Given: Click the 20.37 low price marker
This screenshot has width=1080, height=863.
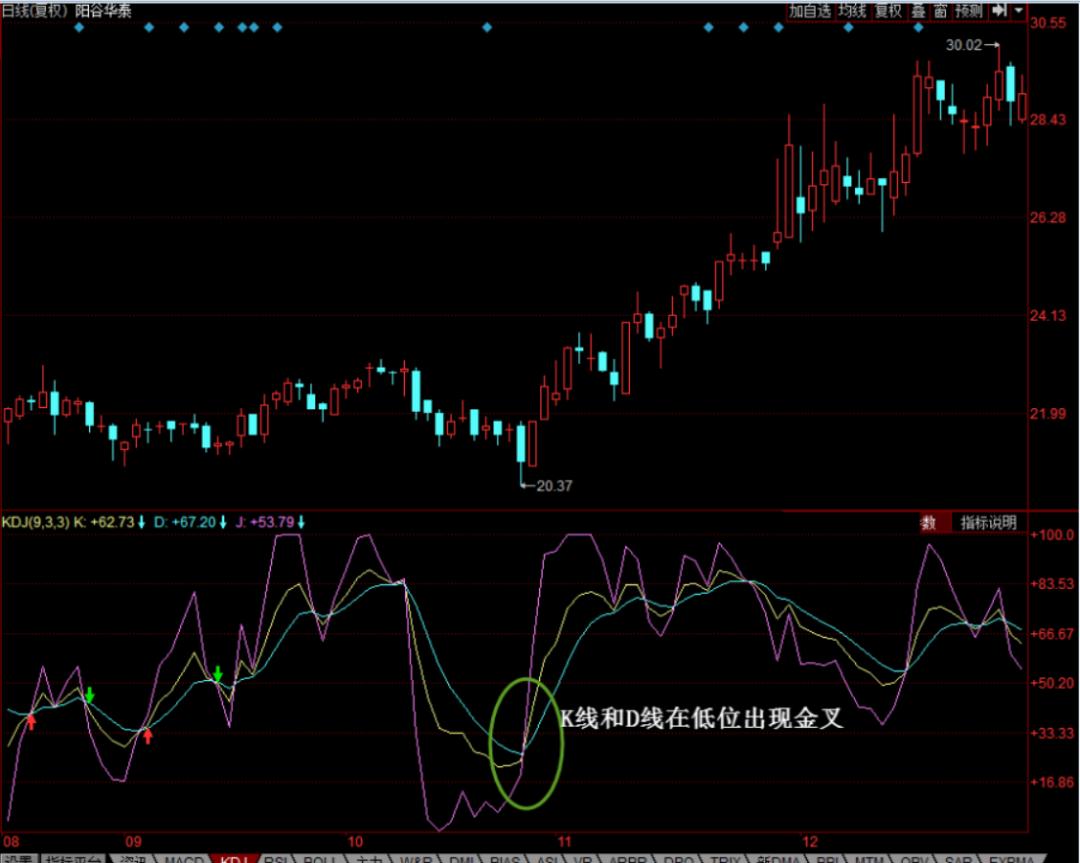Looking at the screenshot, I should click(554, 486).
